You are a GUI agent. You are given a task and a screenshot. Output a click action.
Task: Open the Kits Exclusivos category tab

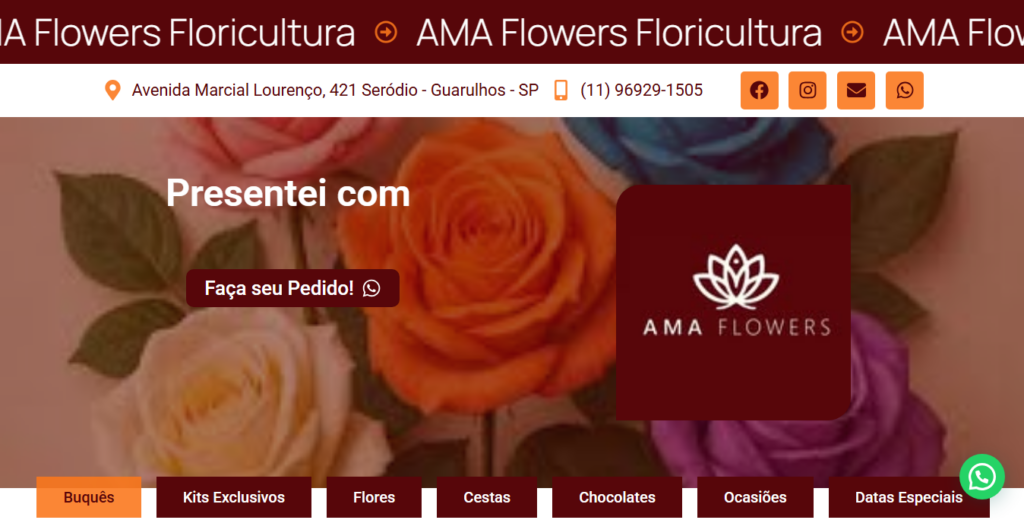(x=234, y=497)
